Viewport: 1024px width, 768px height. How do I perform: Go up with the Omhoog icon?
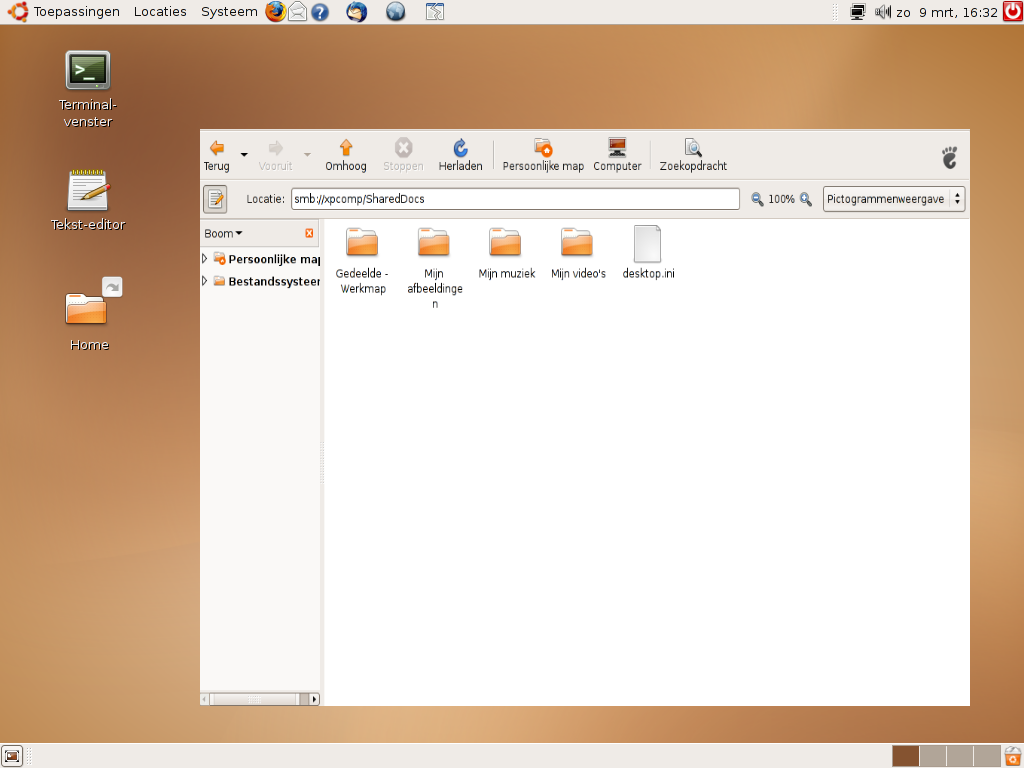(346, 149)
